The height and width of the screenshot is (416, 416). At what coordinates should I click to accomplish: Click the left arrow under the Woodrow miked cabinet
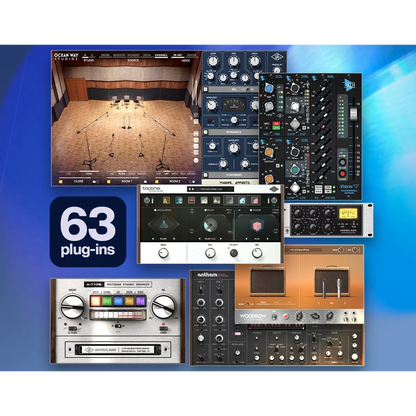(319, 303)
